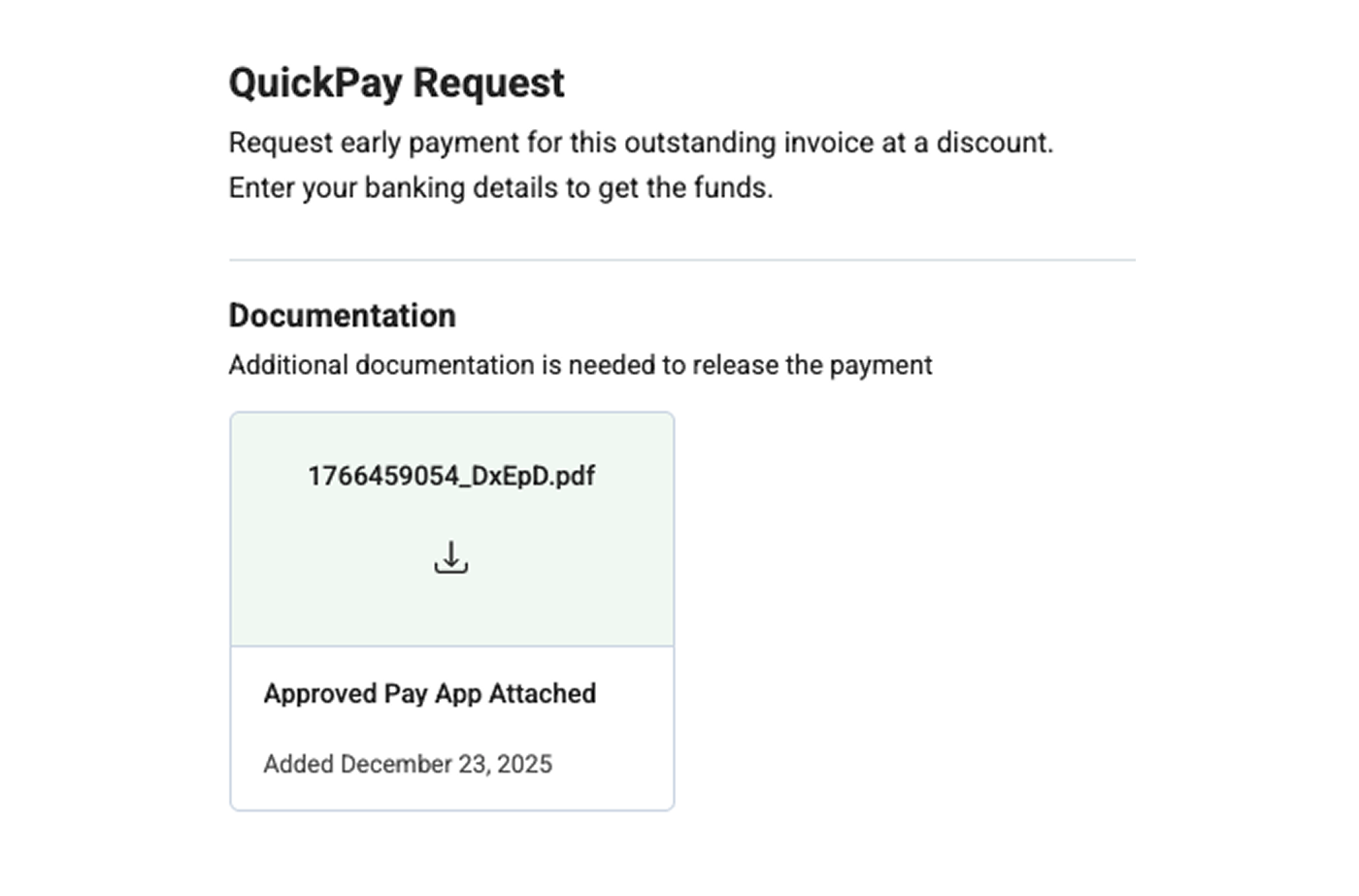Click the request early payment description line

[x=641, y=144]
